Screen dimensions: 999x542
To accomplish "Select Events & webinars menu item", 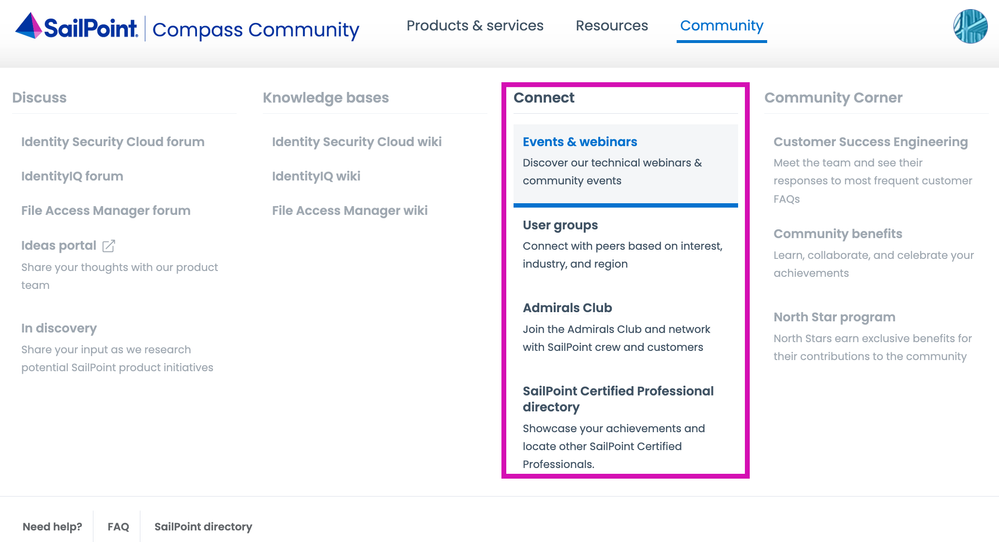I will coord(580,142).
